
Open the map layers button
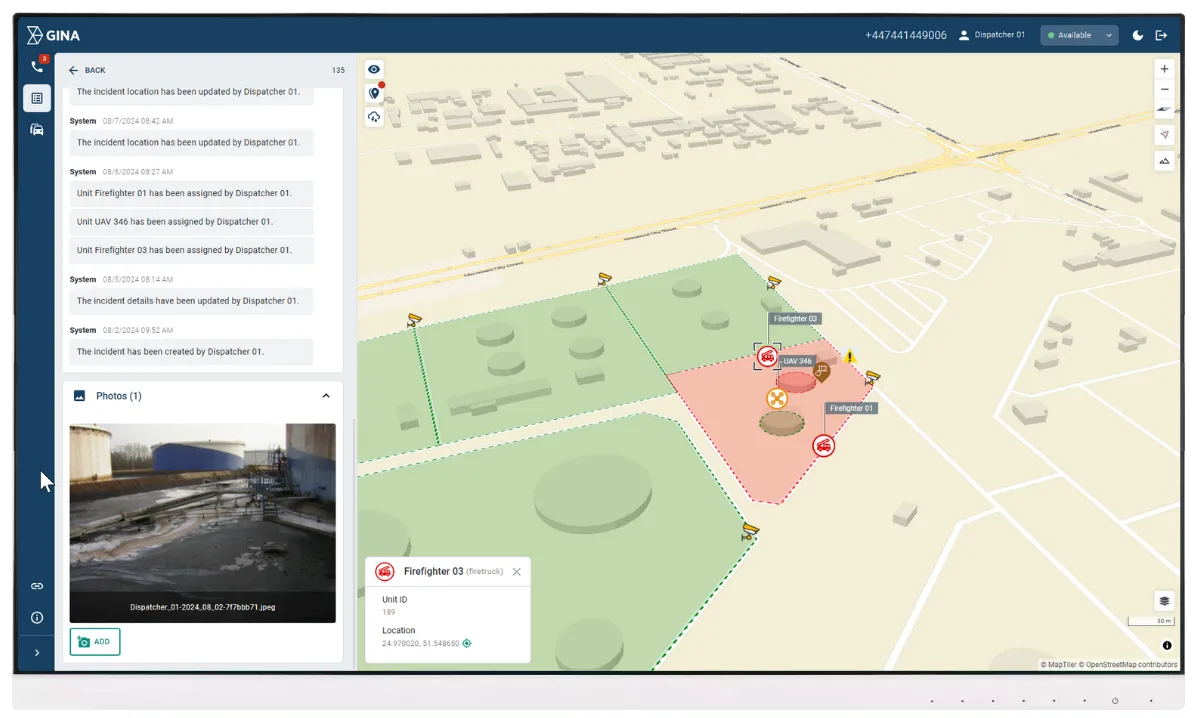pos(1164,601)
